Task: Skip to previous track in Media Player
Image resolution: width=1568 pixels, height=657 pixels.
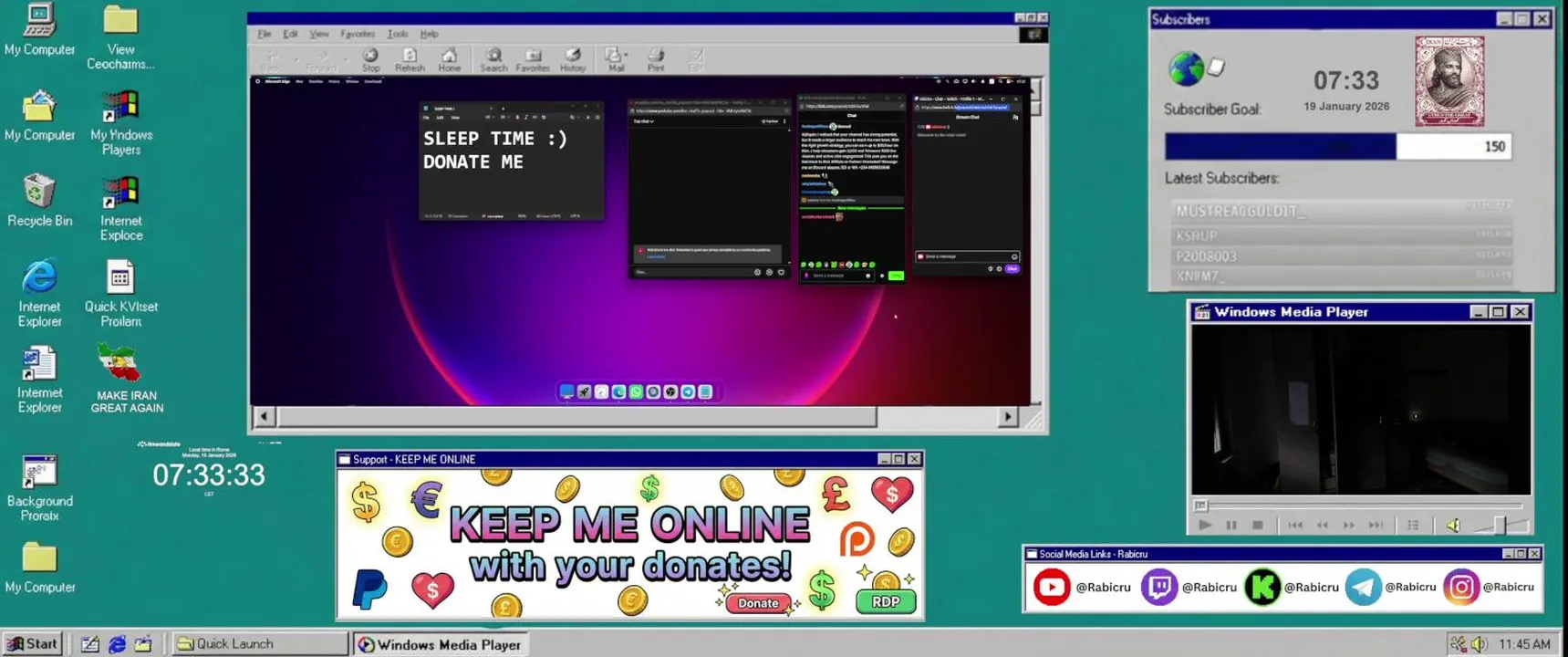Action: click(1295, 526)
